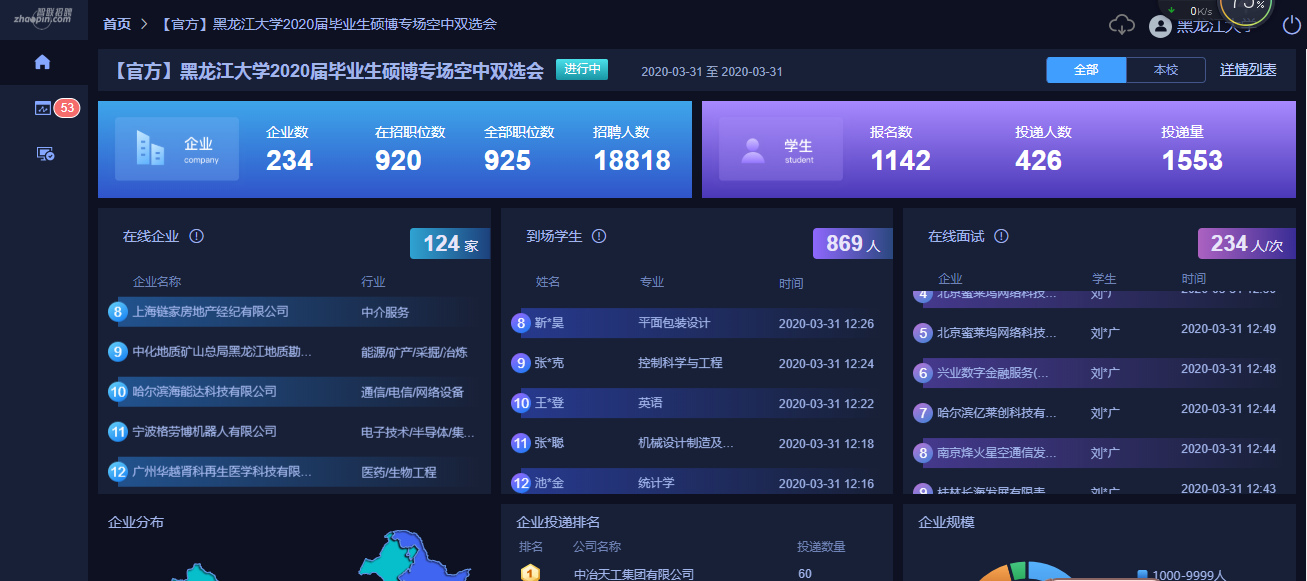Click 1000-9999人 legend swatch
Image resolution: width=1307 pixels, height=581 pixels.
[x=1142, y=575]
